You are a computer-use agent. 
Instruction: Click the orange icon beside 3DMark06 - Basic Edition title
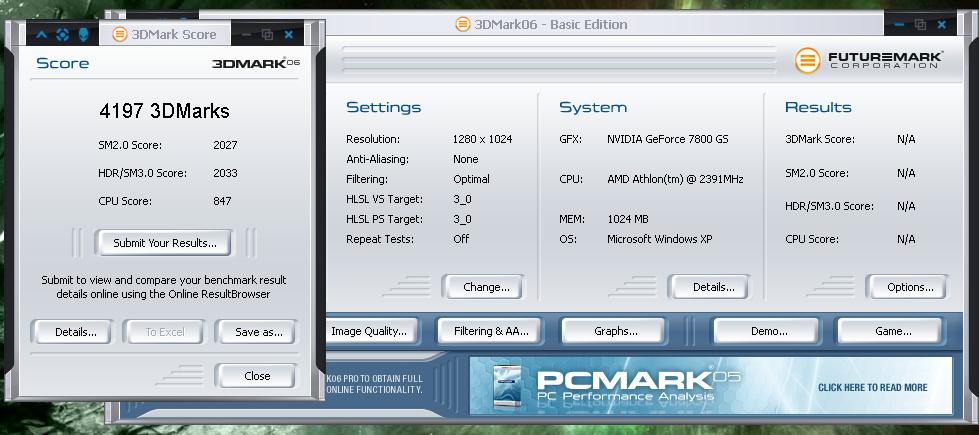(463, 24)
